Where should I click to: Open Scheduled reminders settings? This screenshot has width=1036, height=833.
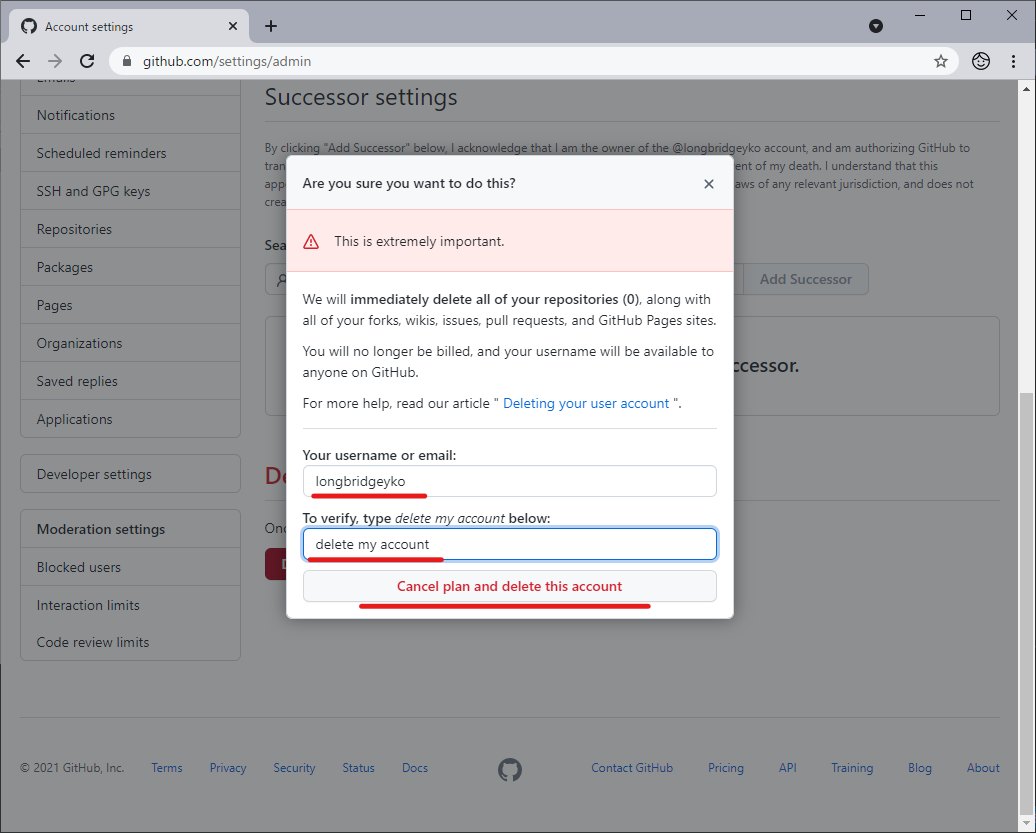click(130, 153)
